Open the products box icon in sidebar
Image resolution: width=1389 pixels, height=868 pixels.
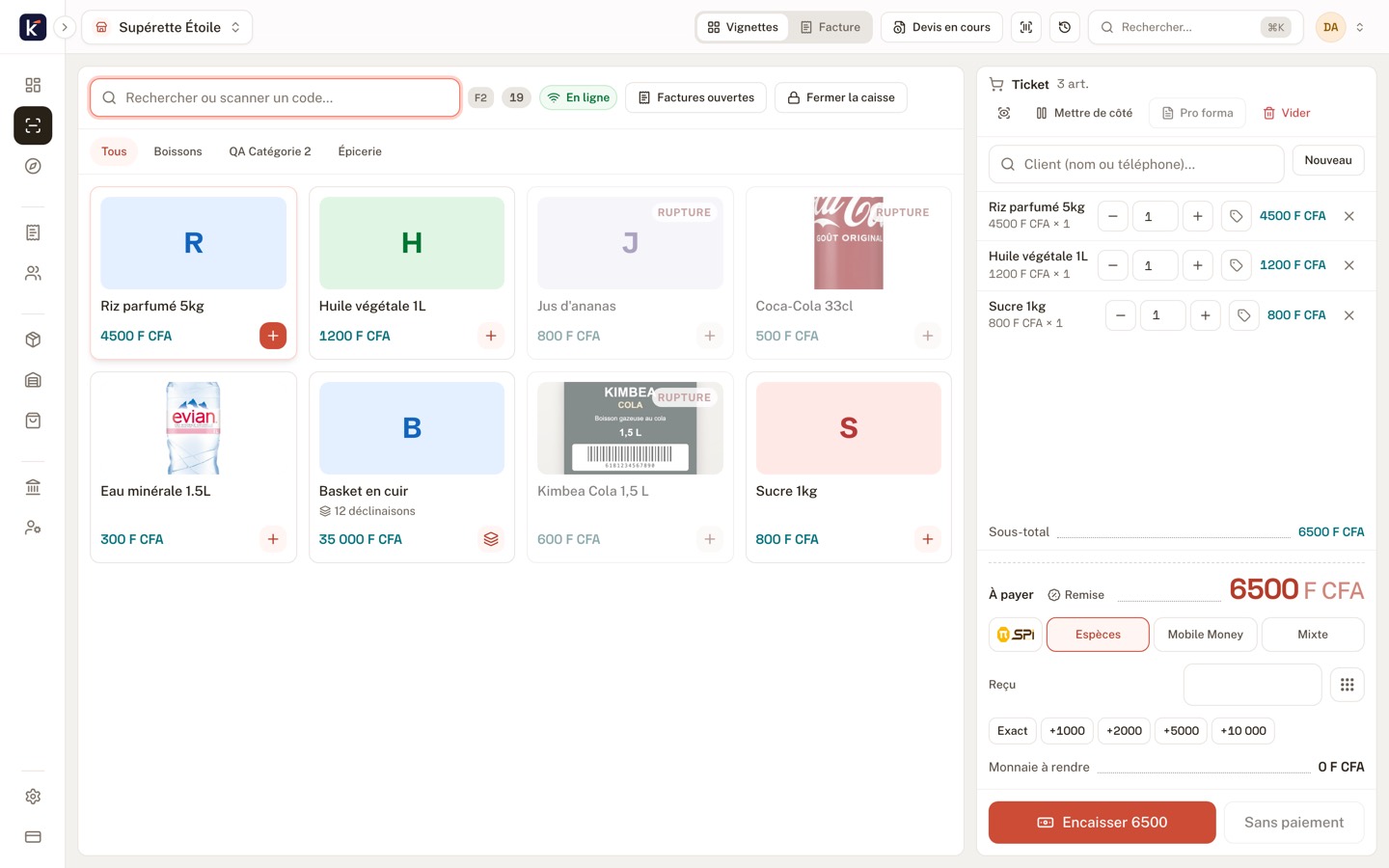pyautogui.click(x=33, y=339)
